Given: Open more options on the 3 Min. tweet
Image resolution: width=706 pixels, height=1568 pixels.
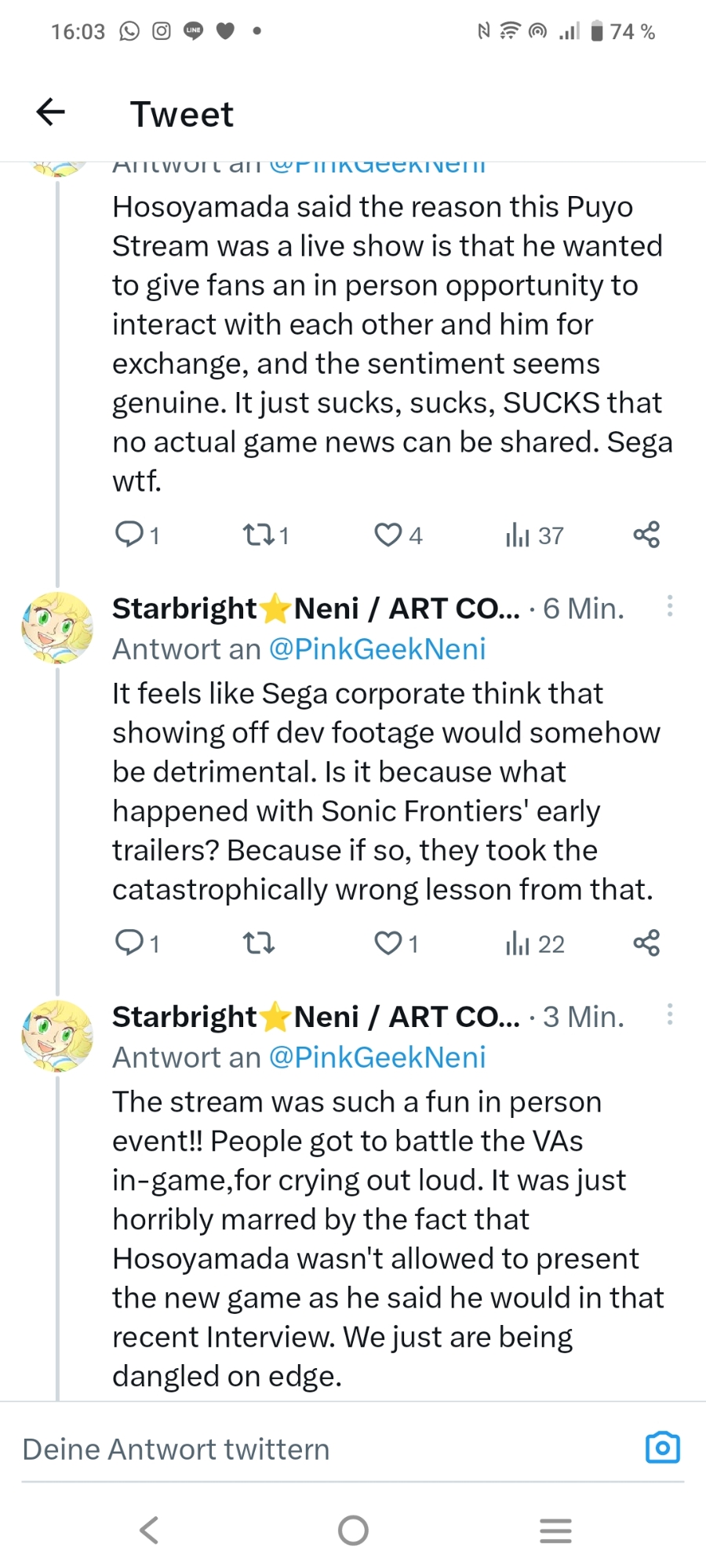Looking at the screenshot, I should coord(669,1014).
